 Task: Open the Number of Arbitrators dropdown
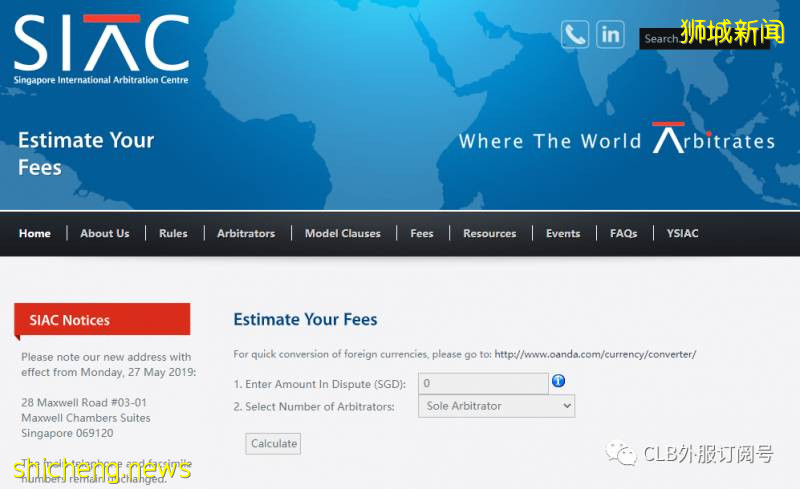click(x=496, y=406)
